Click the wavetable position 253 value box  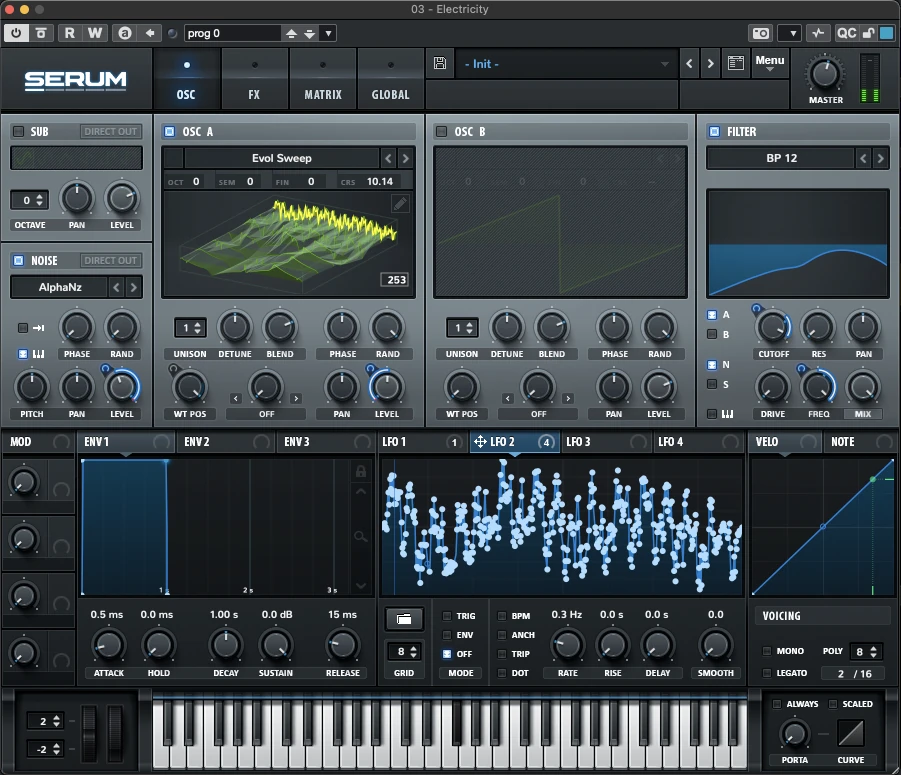tap(396, 280)
